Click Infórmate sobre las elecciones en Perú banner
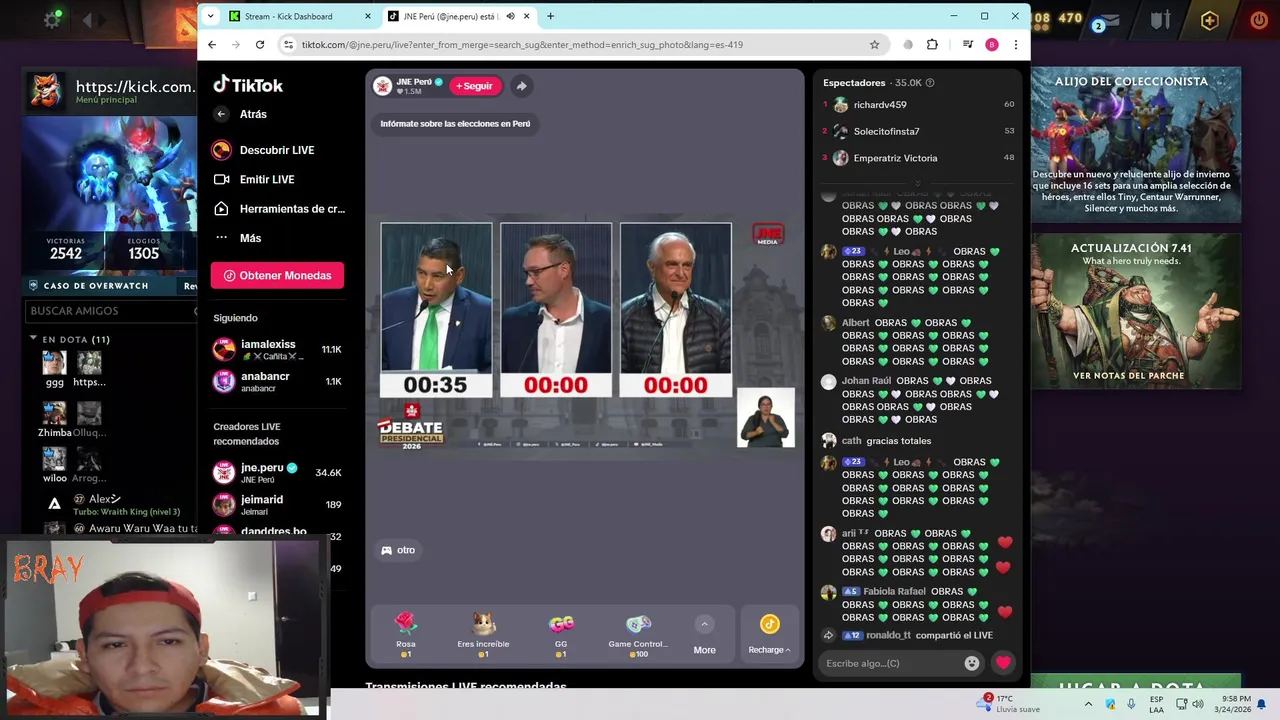This screenshot has height=720, width=1280. (455, 124)
